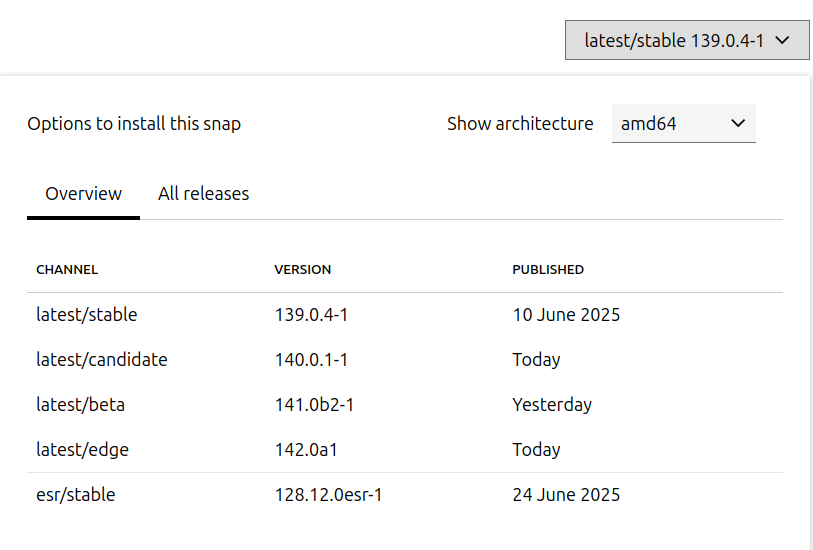Click version 128.12.0esr-1 entry
This screenshot has height=550, width=813.
tap(329, 495)
